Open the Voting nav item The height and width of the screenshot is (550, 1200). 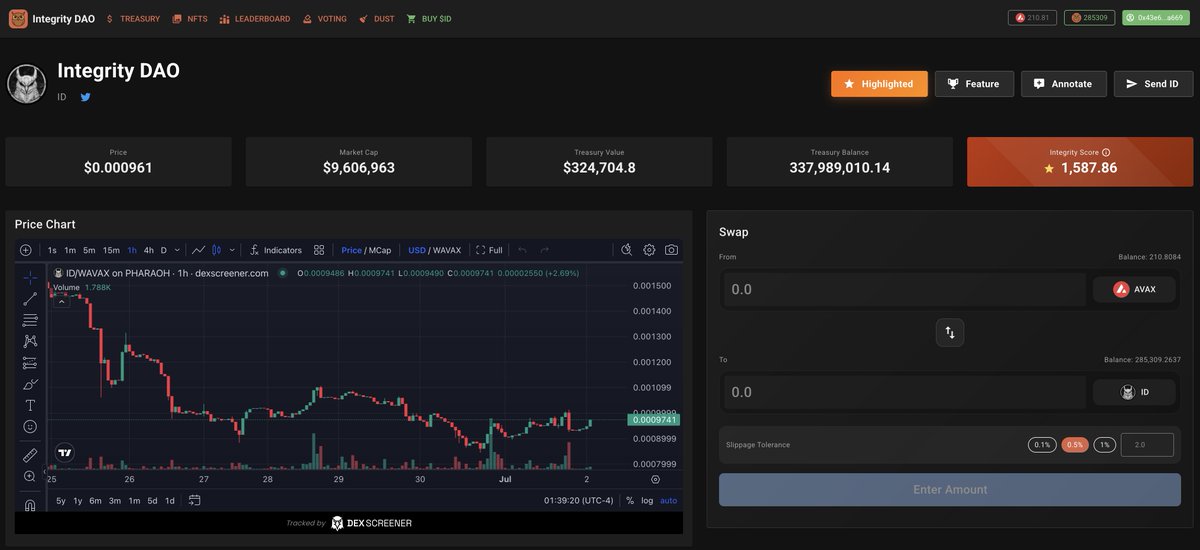pos(325,19)
